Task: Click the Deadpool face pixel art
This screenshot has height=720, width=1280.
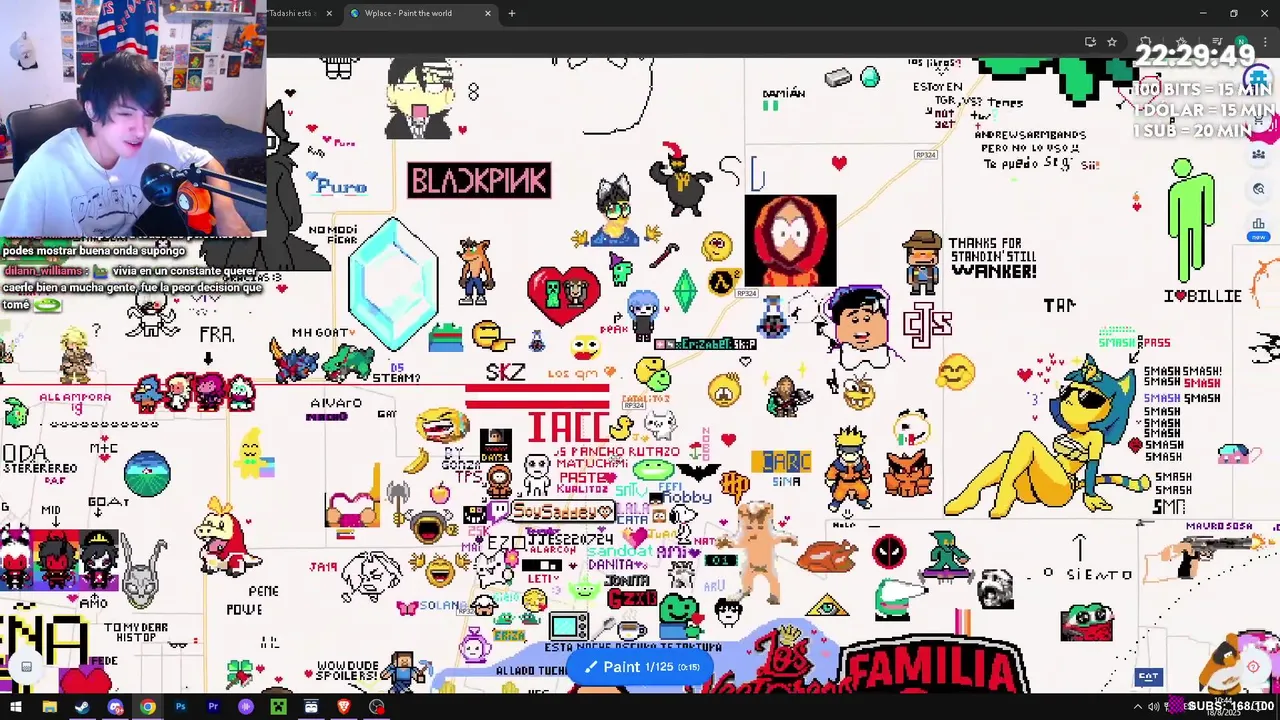Action: click(x=888, y=550)
